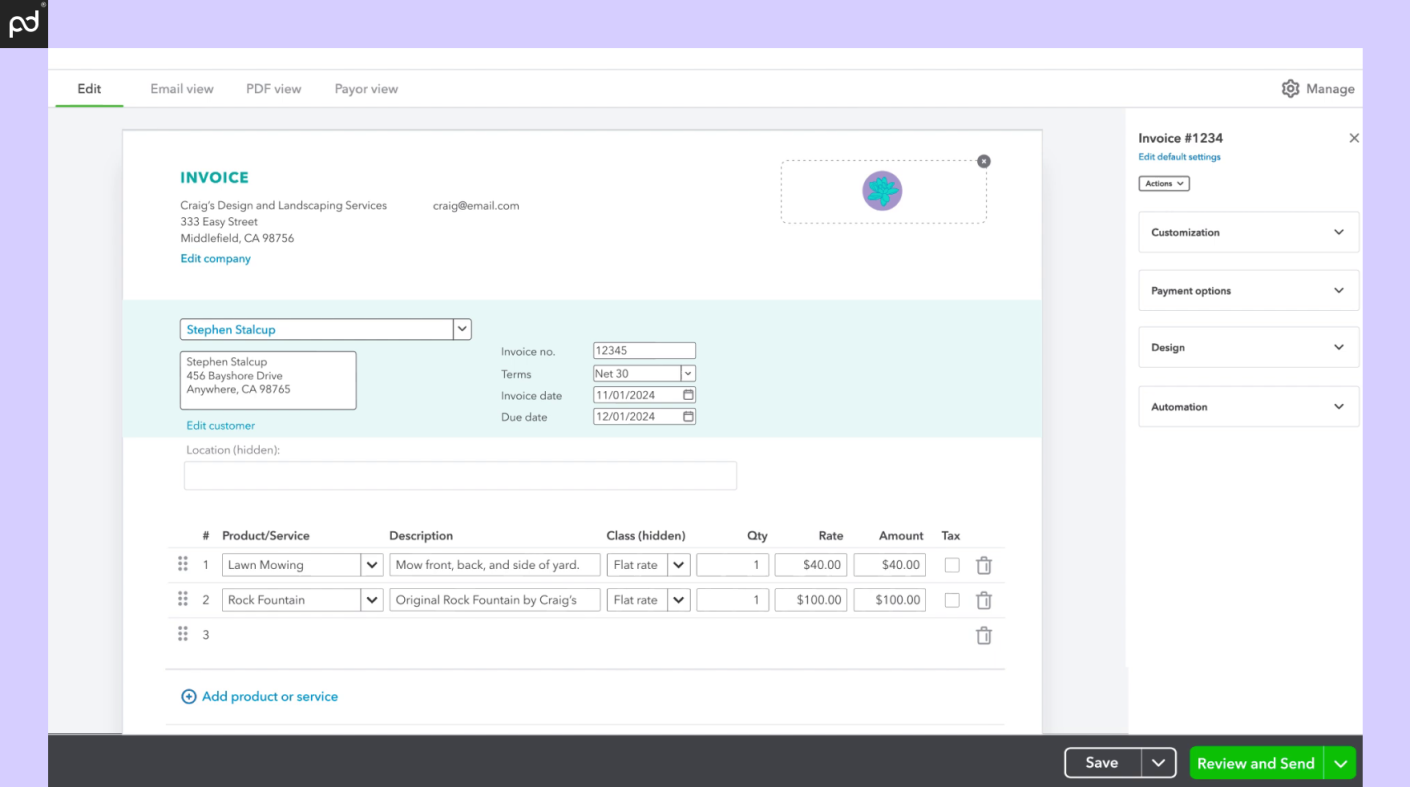
Task: Click the drag handle on row 1
Action: click(183, 564)
